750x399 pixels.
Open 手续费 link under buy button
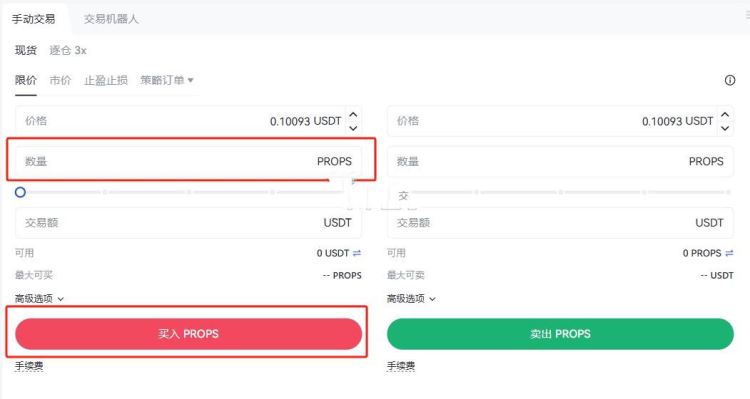29,366
